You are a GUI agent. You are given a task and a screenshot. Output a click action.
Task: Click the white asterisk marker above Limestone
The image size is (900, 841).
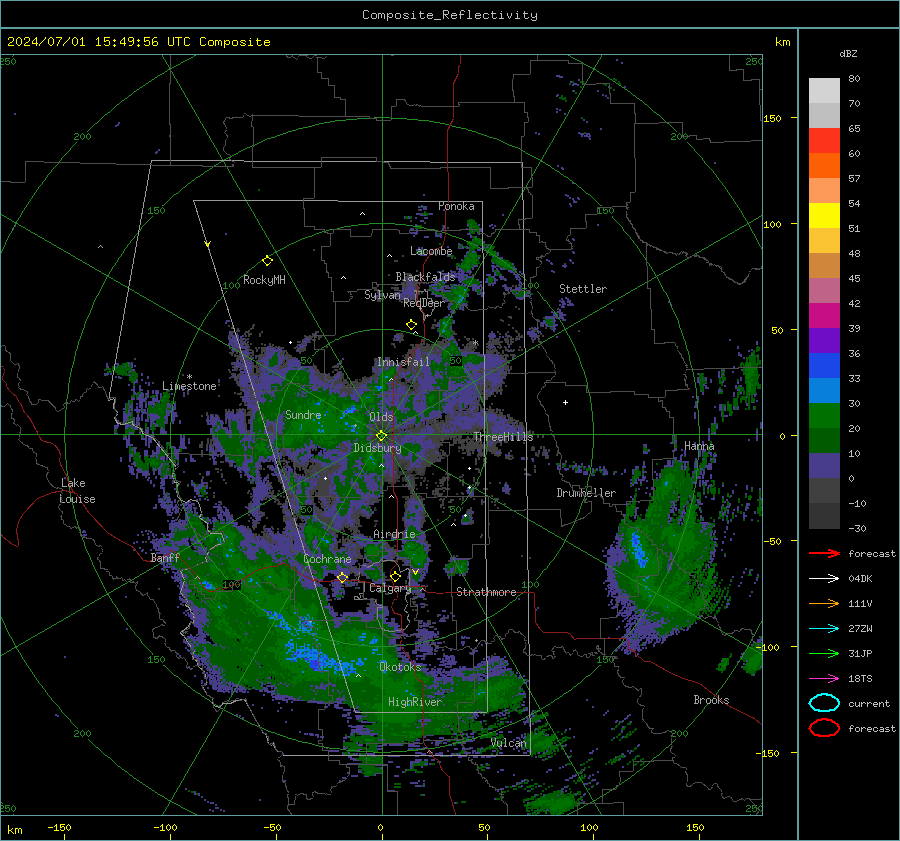click(189, 377)
